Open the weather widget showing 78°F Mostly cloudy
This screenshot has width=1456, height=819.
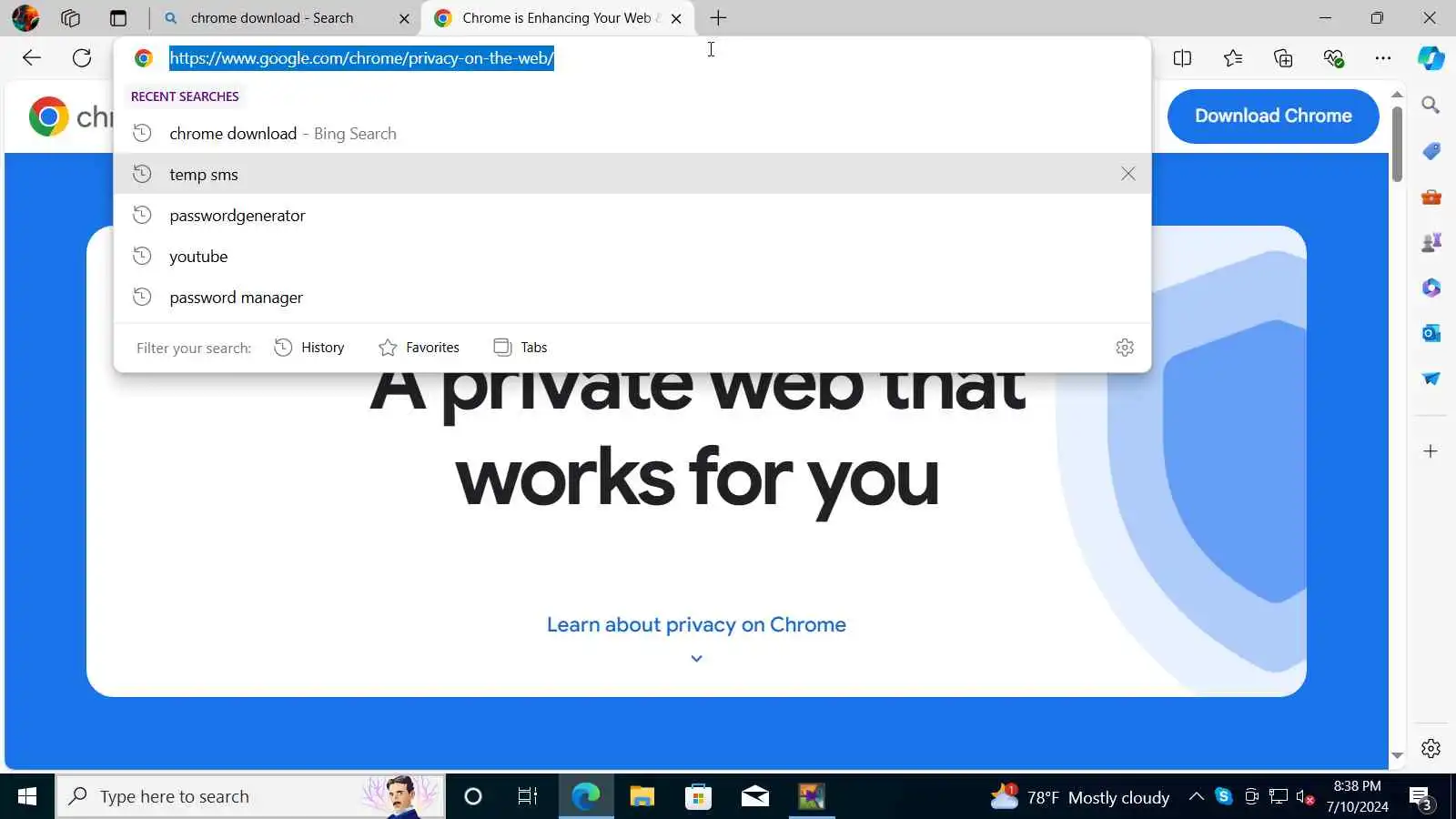1080,797
